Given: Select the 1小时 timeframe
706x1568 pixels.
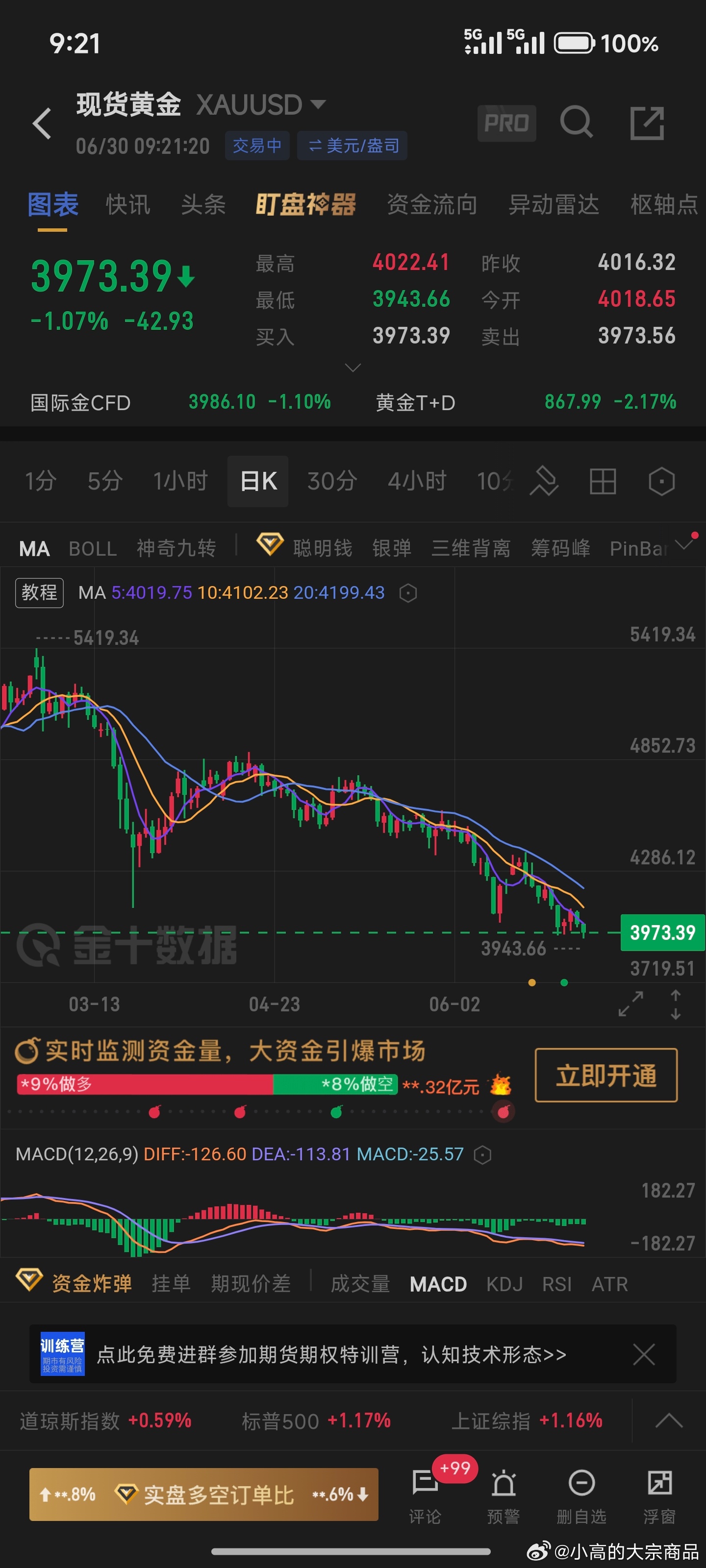Looking at the screenshot, I should point(180,482).
